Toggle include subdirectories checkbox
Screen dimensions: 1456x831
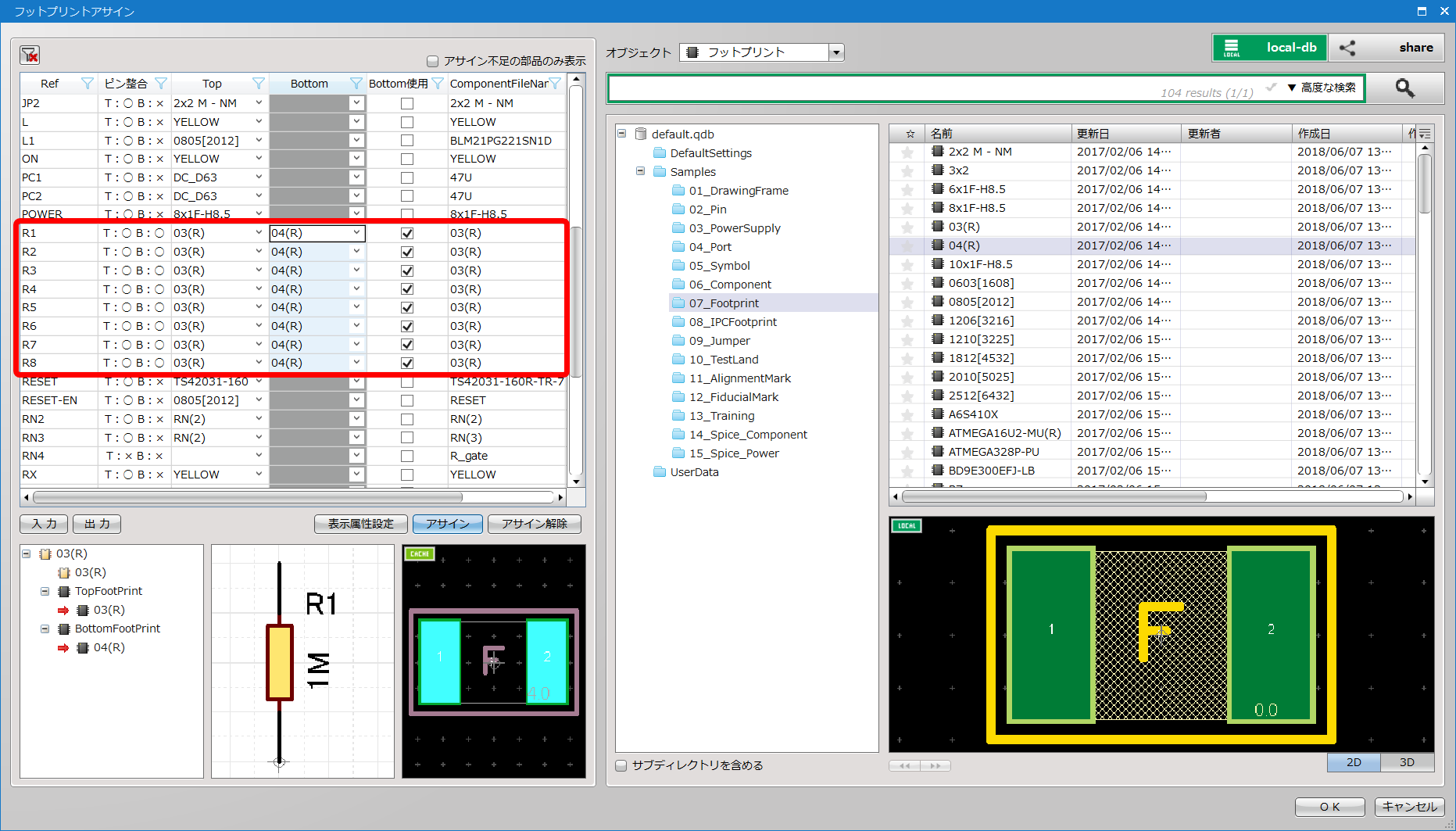621,765
